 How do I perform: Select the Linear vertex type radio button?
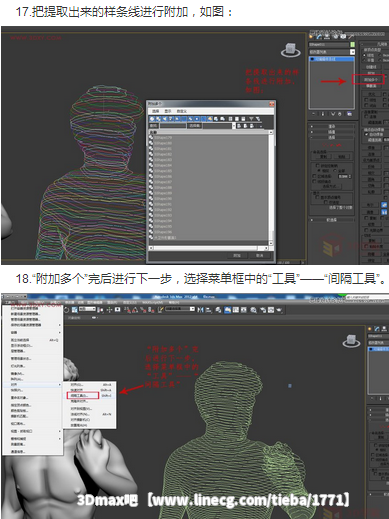365,55
